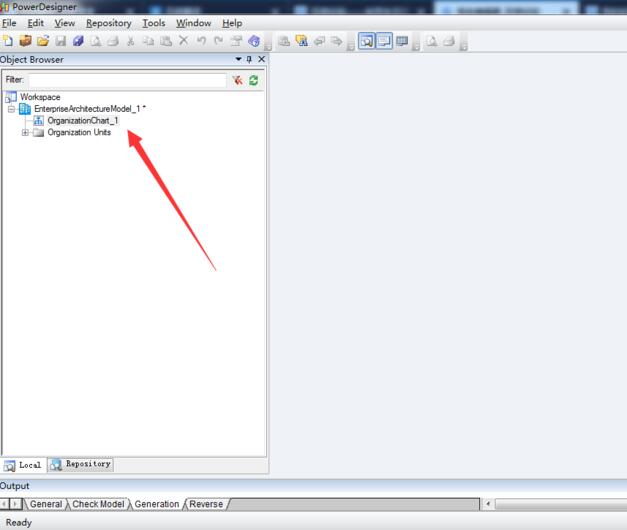This screenshot has width=627, height=530.
Task: Click the toolbar options handle after Result List
Action: click(x=416, y=42)
